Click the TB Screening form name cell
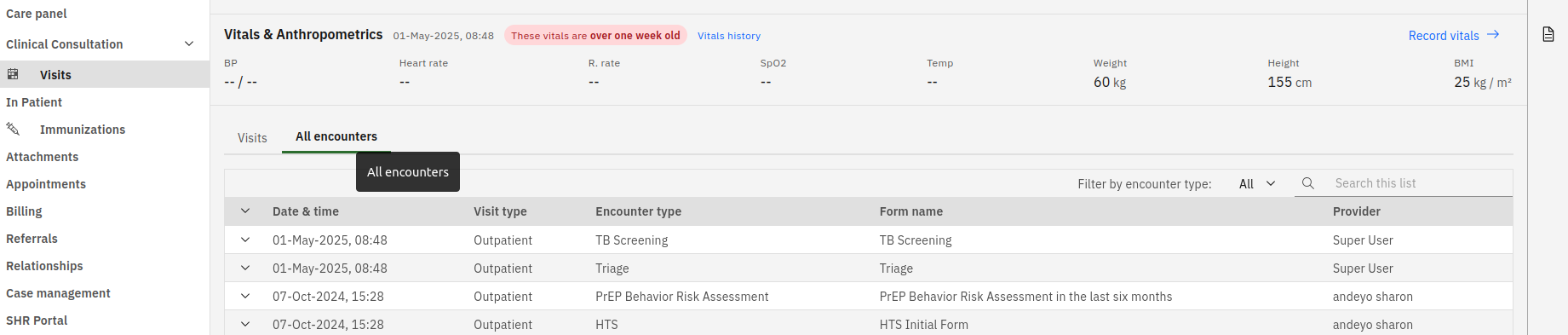 [916, 240]
